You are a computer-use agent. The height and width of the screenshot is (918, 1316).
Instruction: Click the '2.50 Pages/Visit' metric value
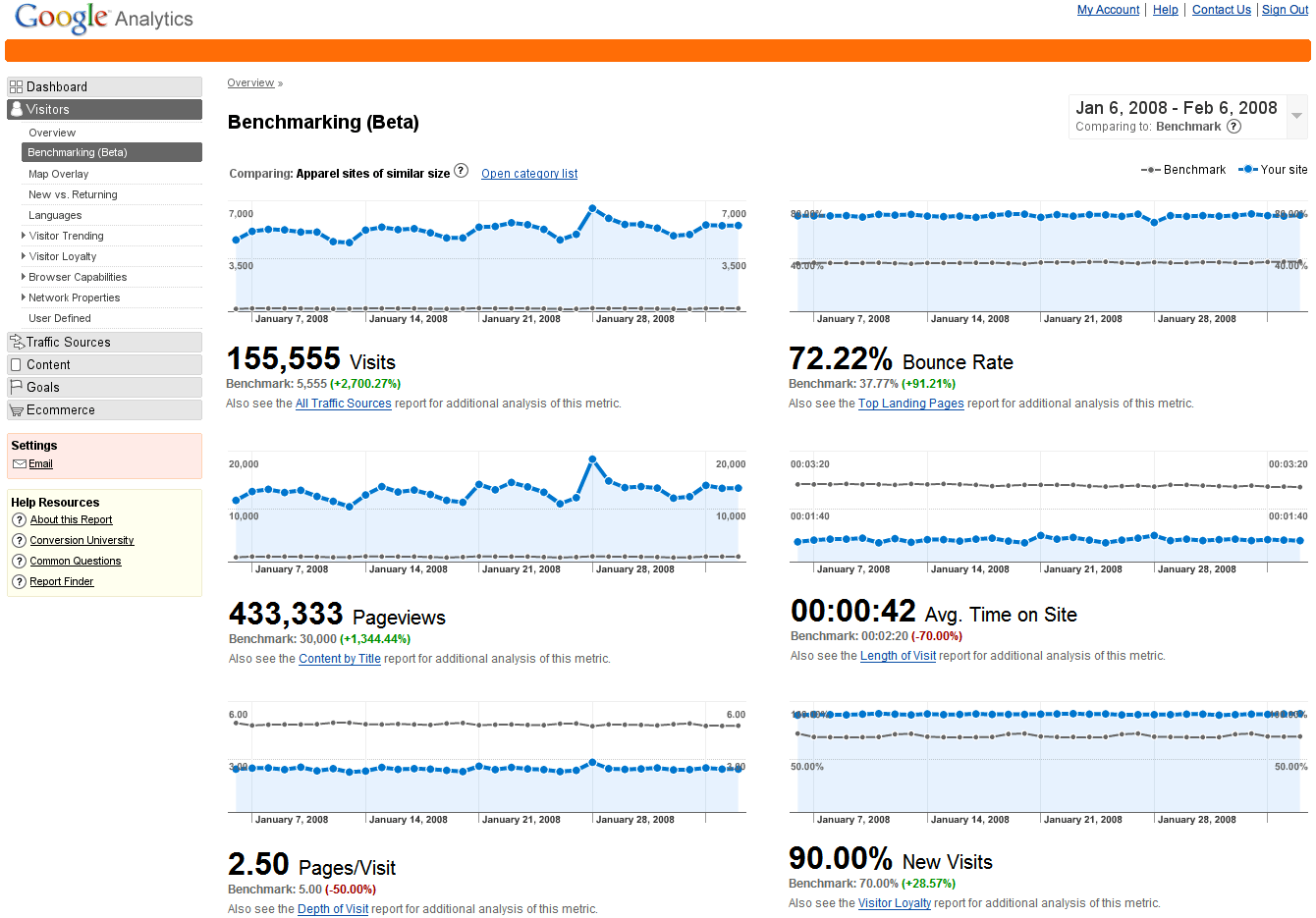311,865
